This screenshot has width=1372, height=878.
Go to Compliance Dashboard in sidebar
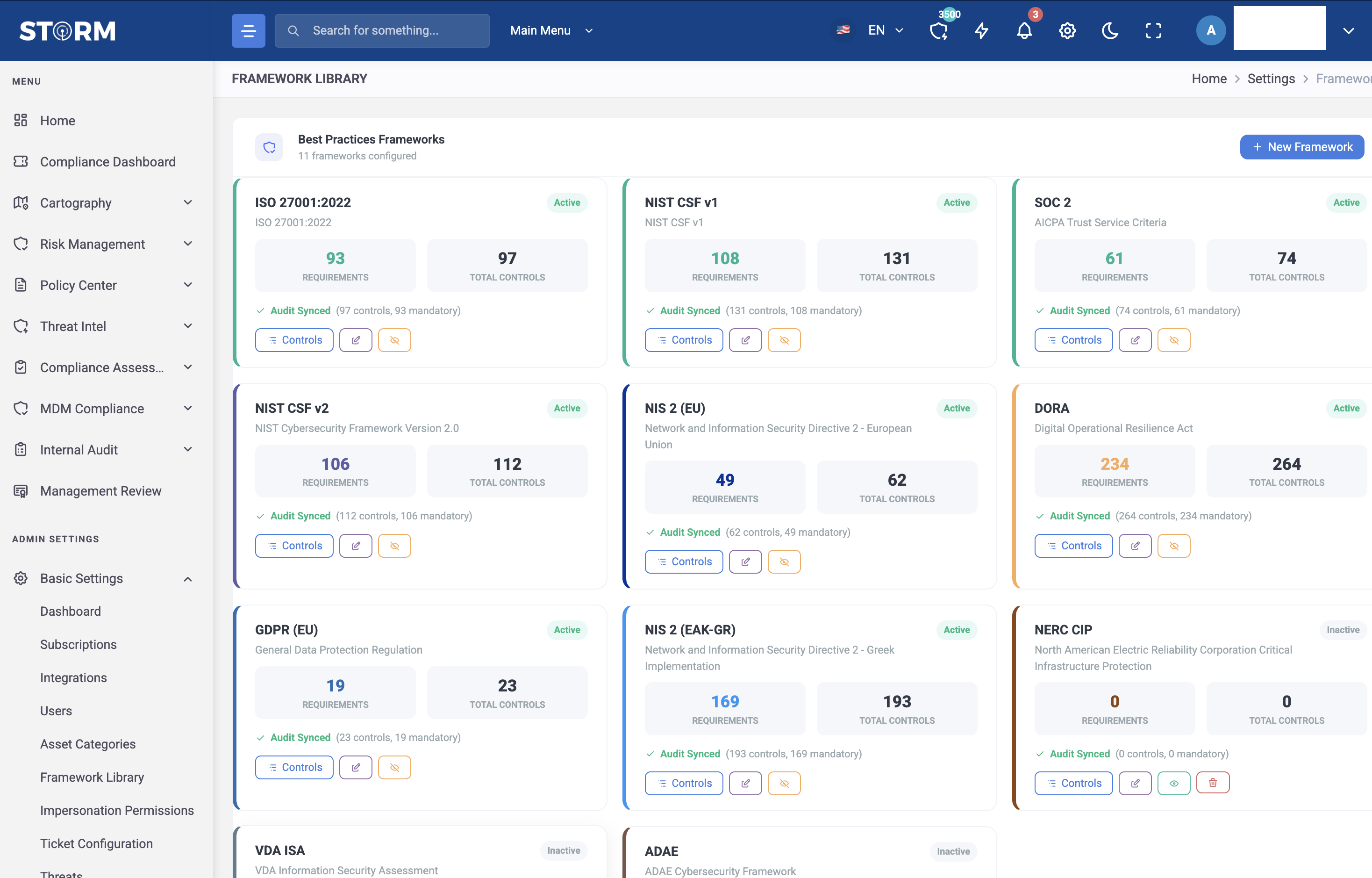(x=107, y=162)
